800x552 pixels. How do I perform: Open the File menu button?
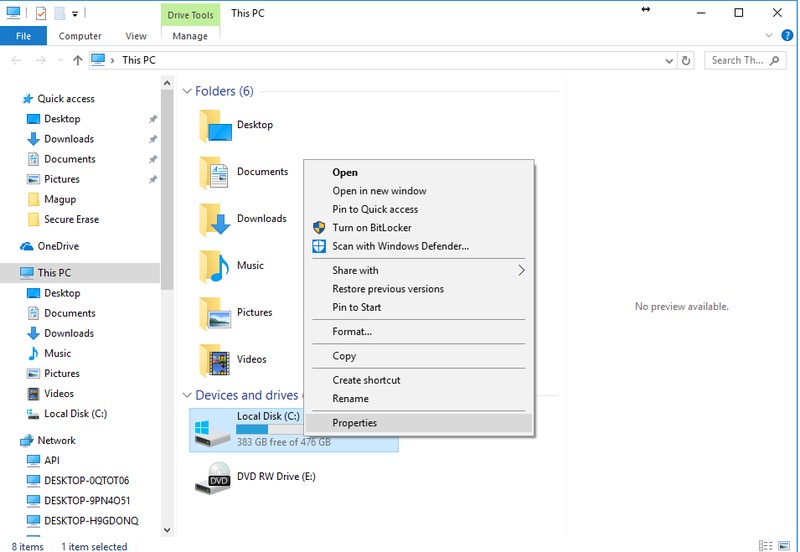(23, 36)
